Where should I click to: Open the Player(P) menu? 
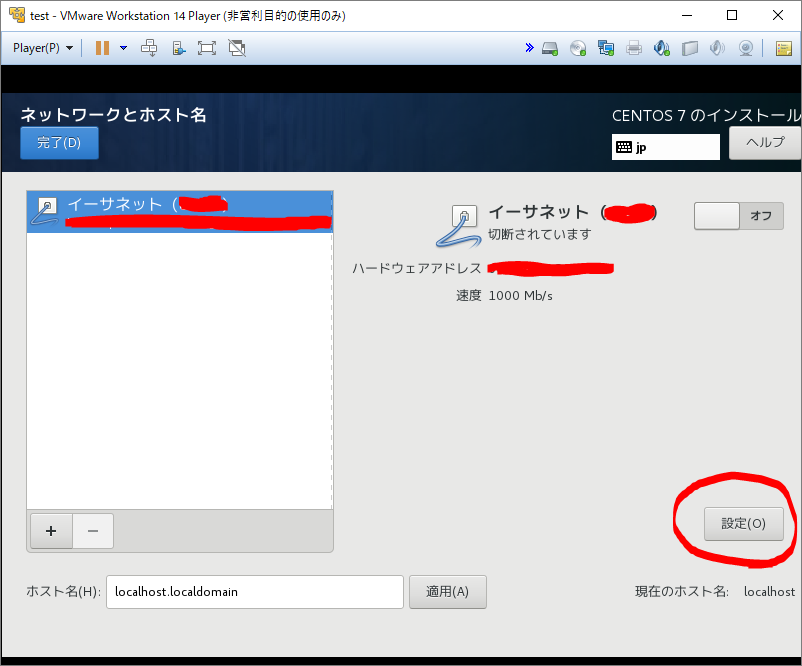click(x=43, y=48)
